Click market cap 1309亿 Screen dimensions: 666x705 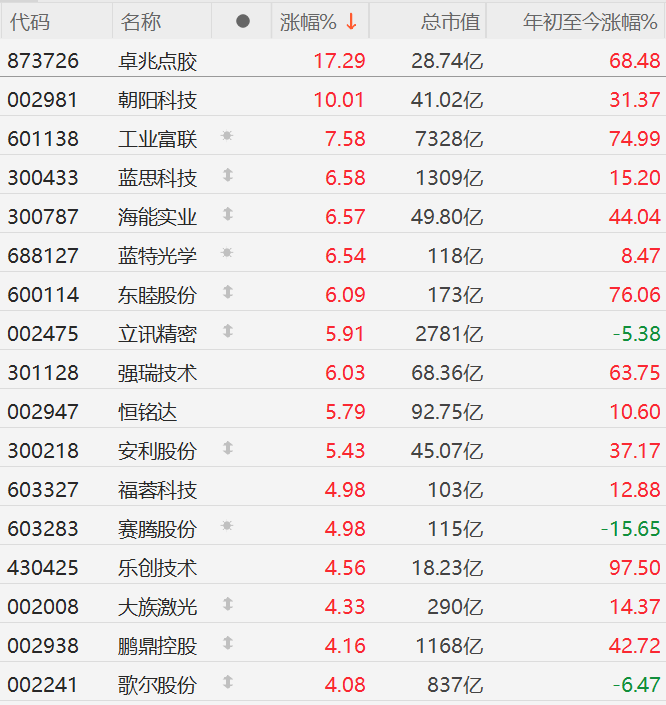click(449, 178)
